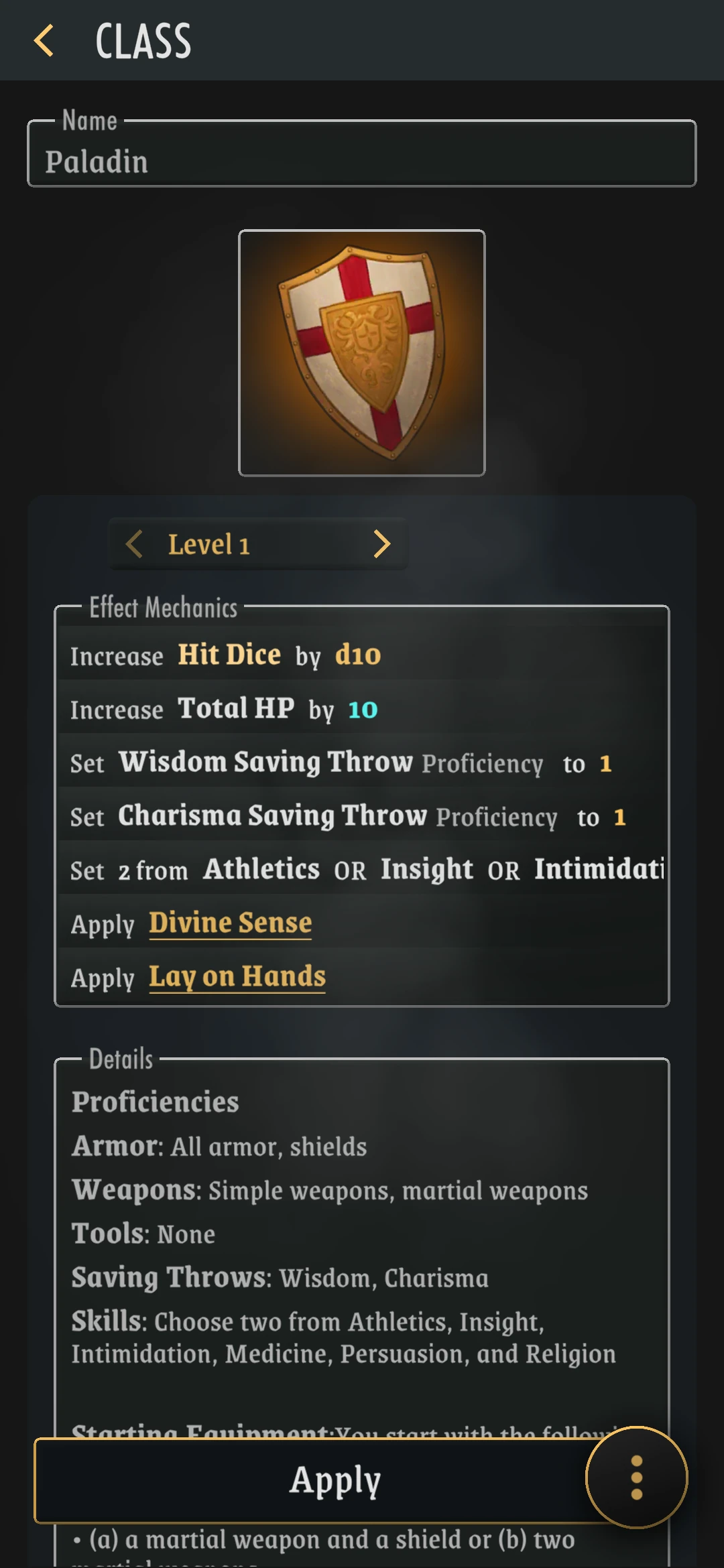Open the Divine Sense link

coord(230,923)
